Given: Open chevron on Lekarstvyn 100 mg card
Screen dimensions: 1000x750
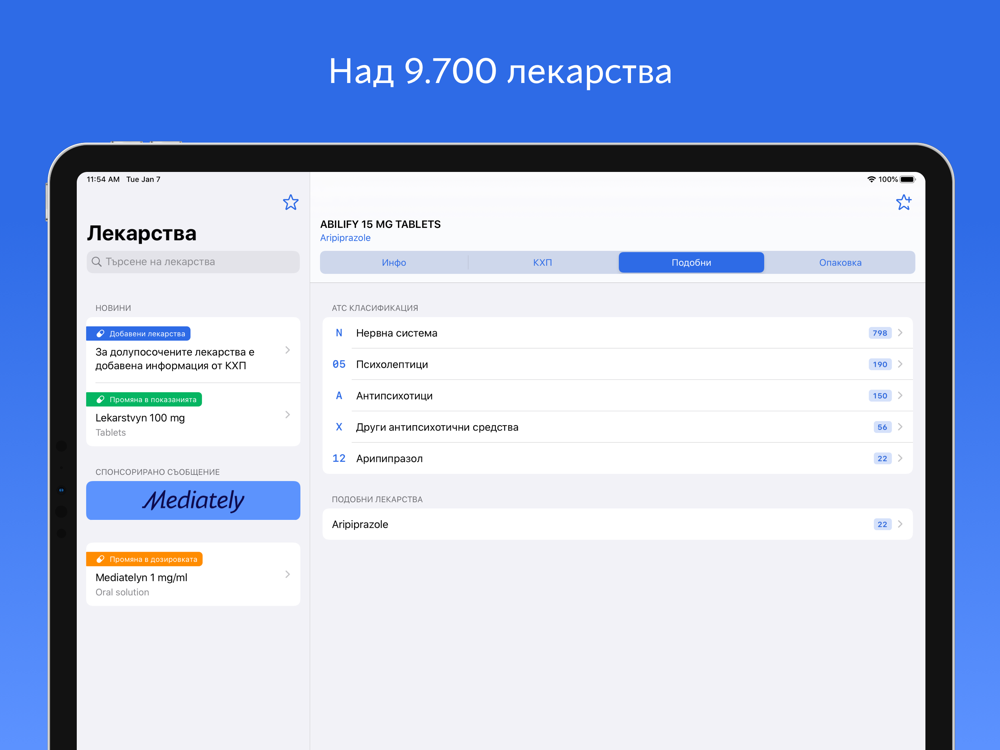Looking at the screenshot, I should [288, 415].
